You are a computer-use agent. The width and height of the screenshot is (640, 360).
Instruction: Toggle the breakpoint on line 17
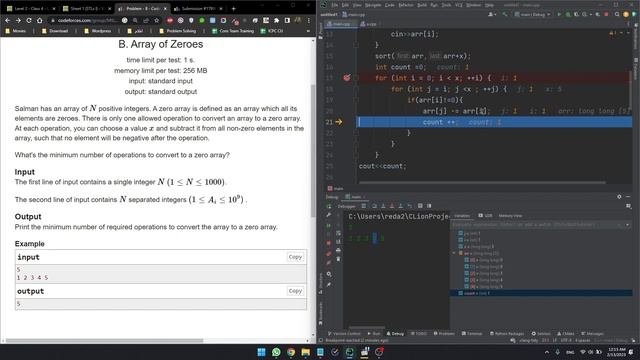tap(347, 78)
